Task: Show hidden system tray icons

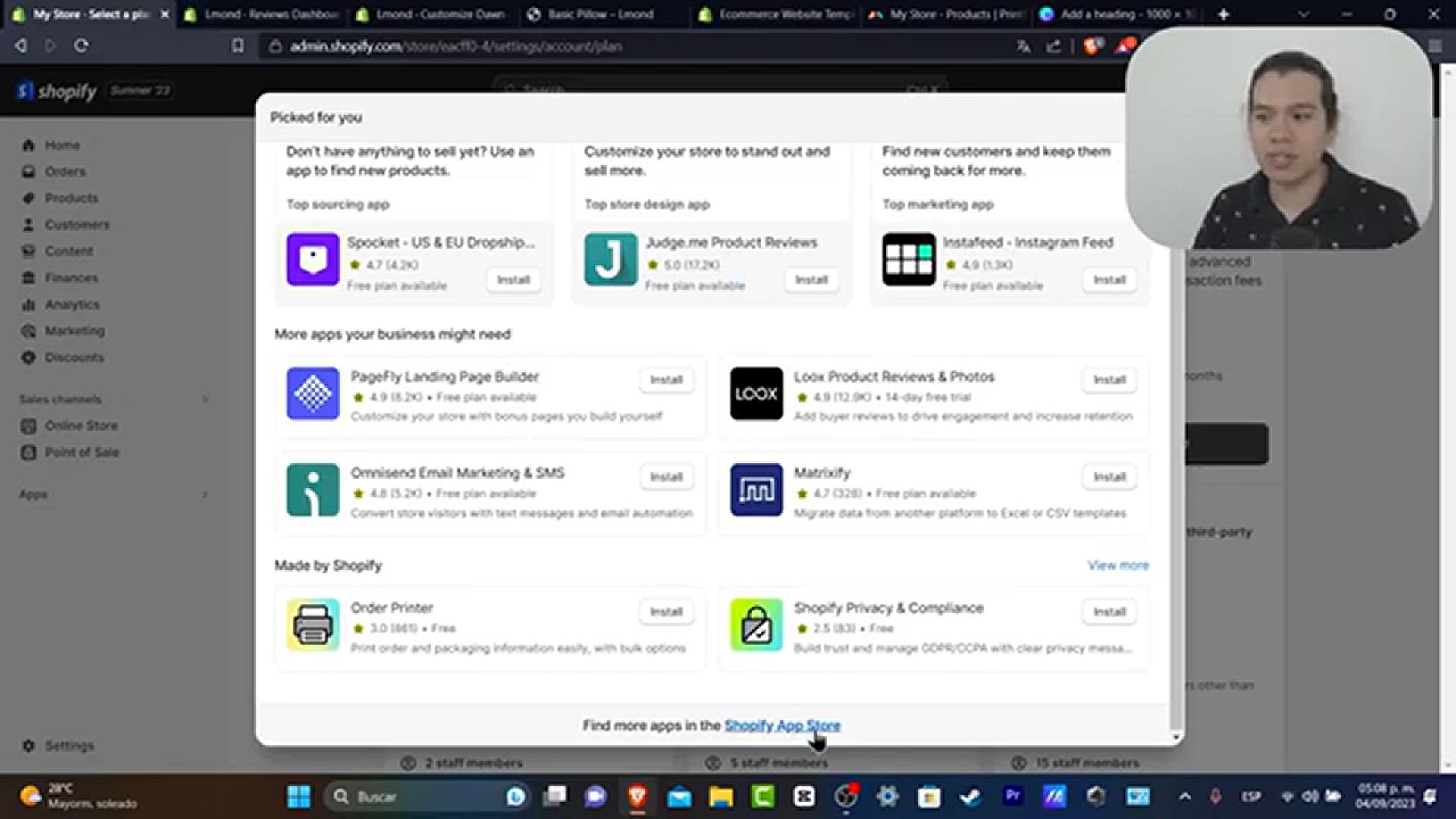Action: tap(1185, 796)
